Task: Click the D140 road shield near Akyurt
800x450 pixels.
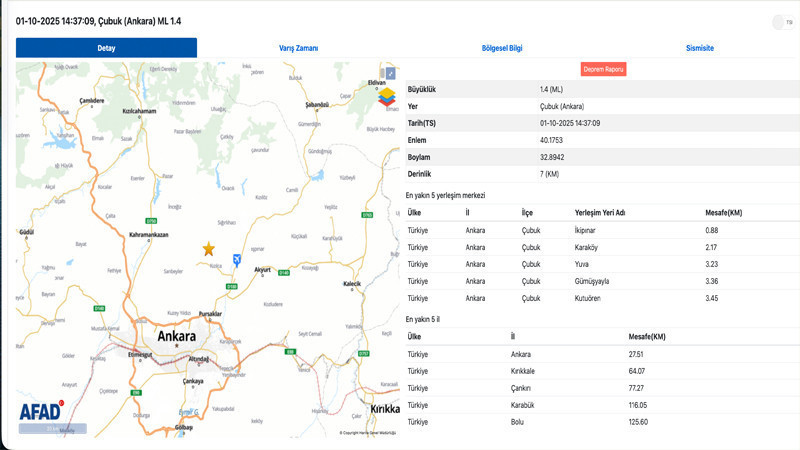Action: click(x=284, y=272)
